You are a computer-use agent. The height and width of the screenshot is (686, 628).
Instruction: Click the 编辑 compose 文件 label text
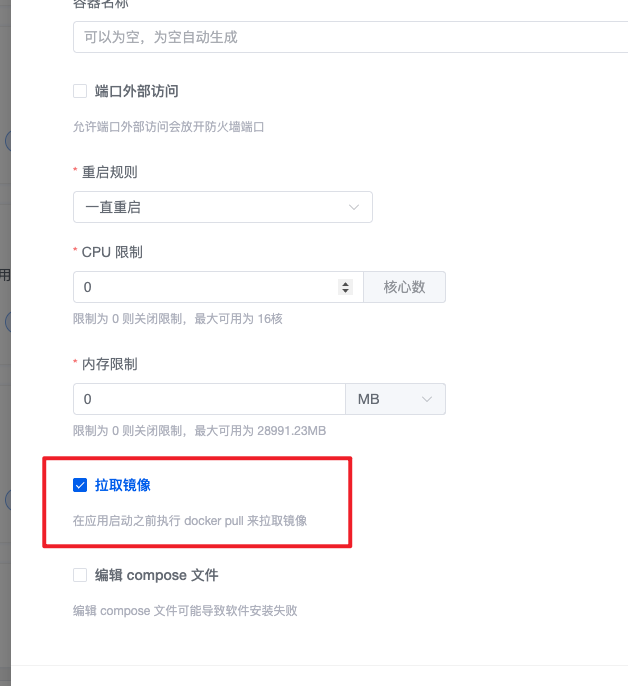[x=157, y=575]
